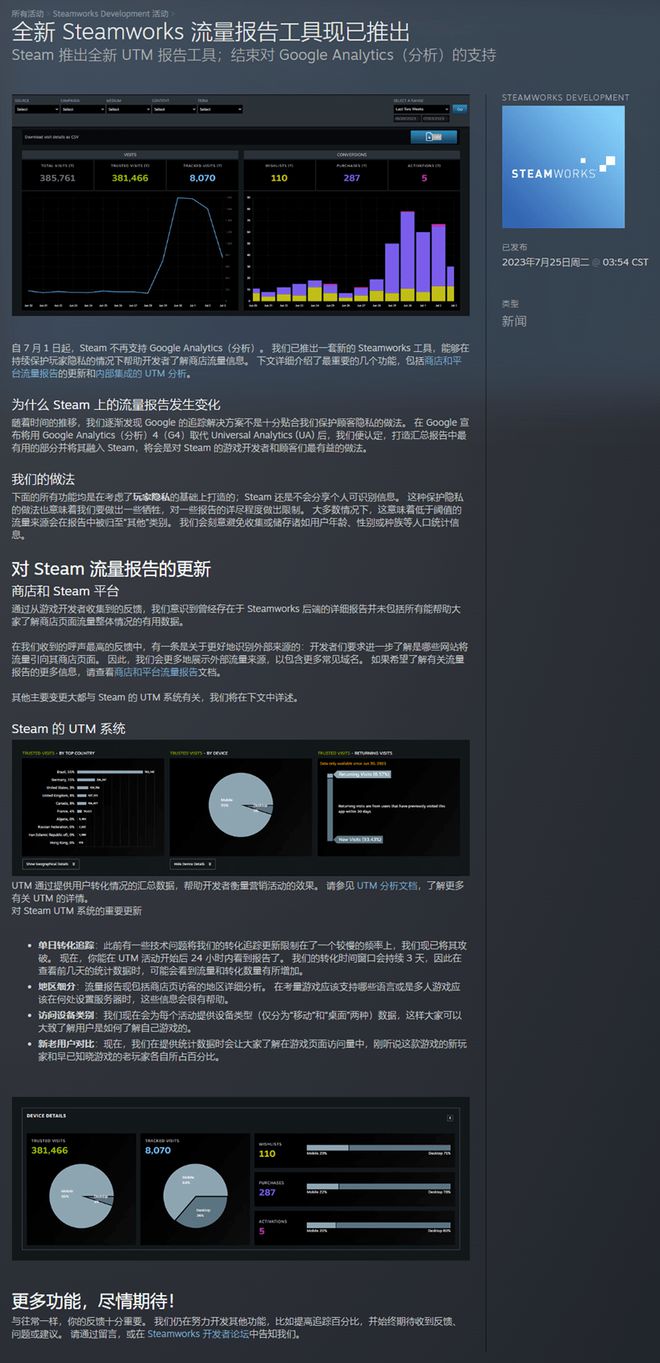The image size is (660, 1363).
Task: Open the Content select dropdown
Action: (173, 109)
